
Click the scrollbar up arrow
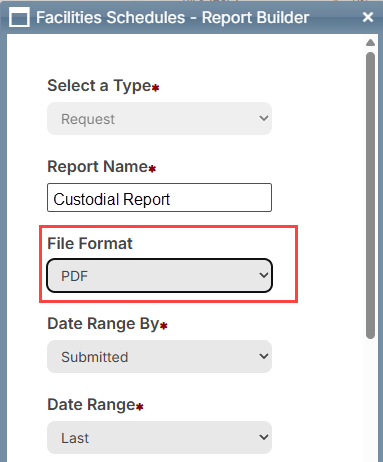pyautogui.click(x=370, y=43)
